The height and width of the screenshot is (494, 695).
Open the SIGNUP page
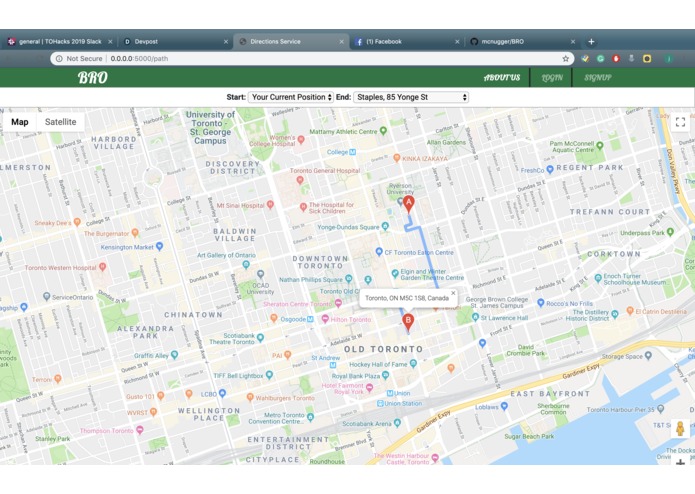597,78
